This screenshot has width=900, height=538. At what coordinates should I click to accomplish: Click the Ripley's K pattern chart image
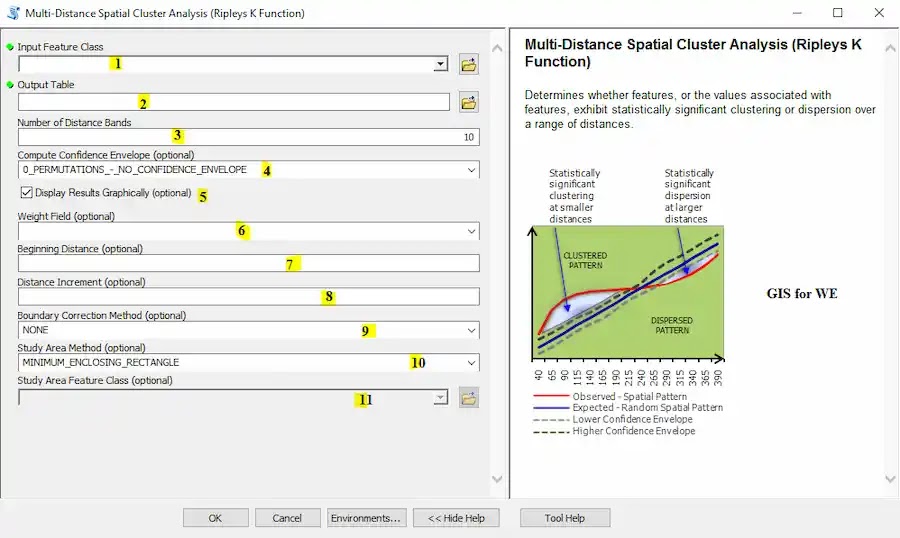pyautogui.click(x=628, y=293)
